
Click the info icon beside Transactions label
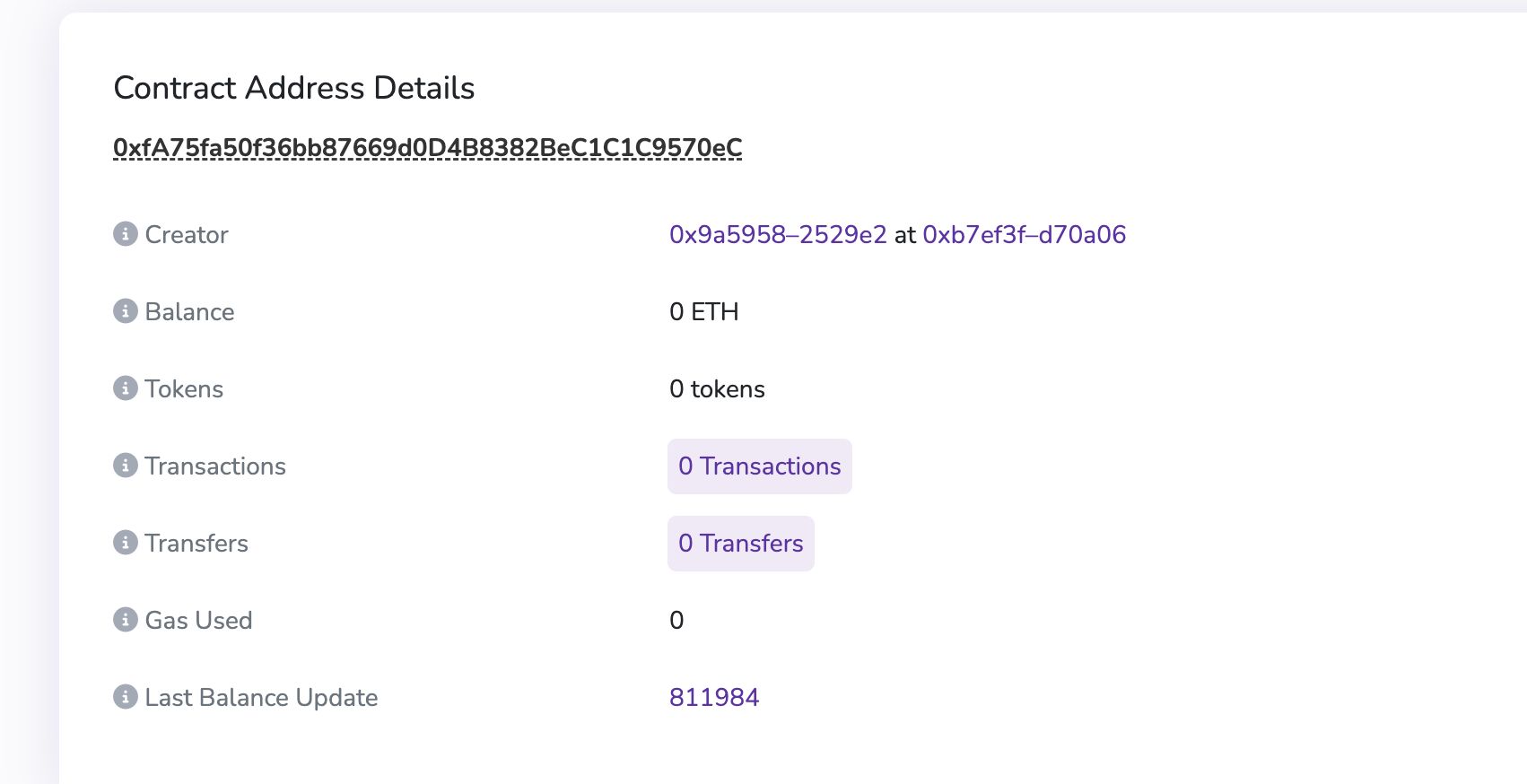pyautogui.click(x=125, y=466)
